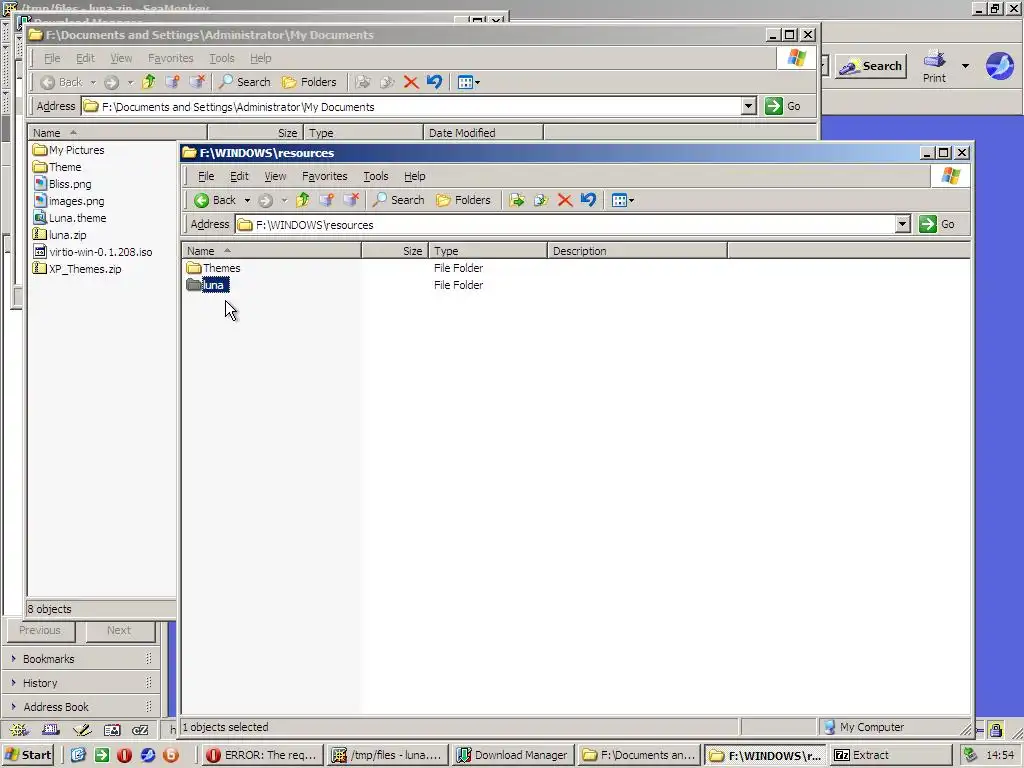The image size is (1024, 768).
Task: Open Favorites menu in My Documents window
Action: [x=170, y=58]
